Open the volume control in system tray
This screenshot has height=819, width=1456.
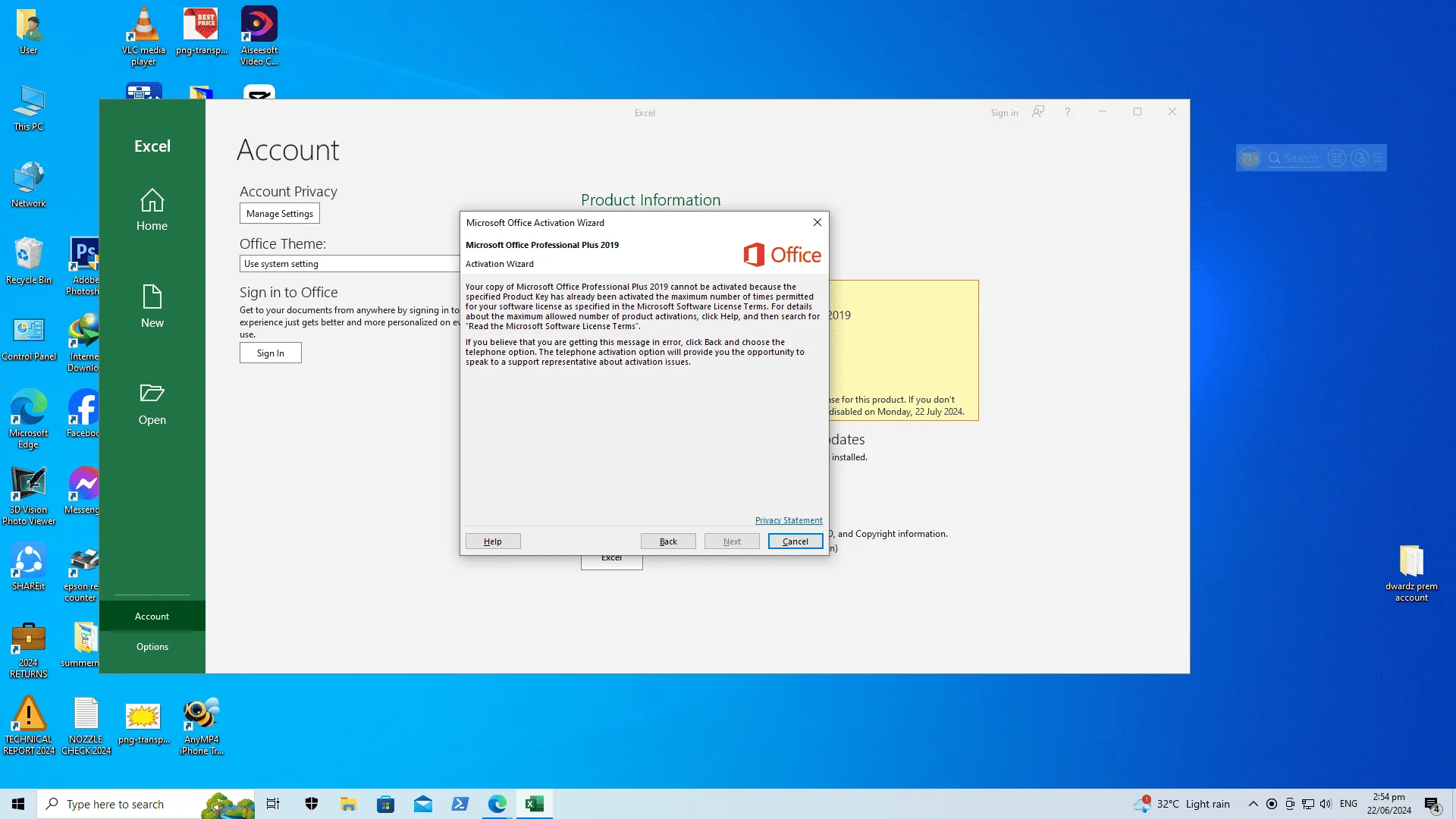pyautogui.click(x=1326, y=804)
